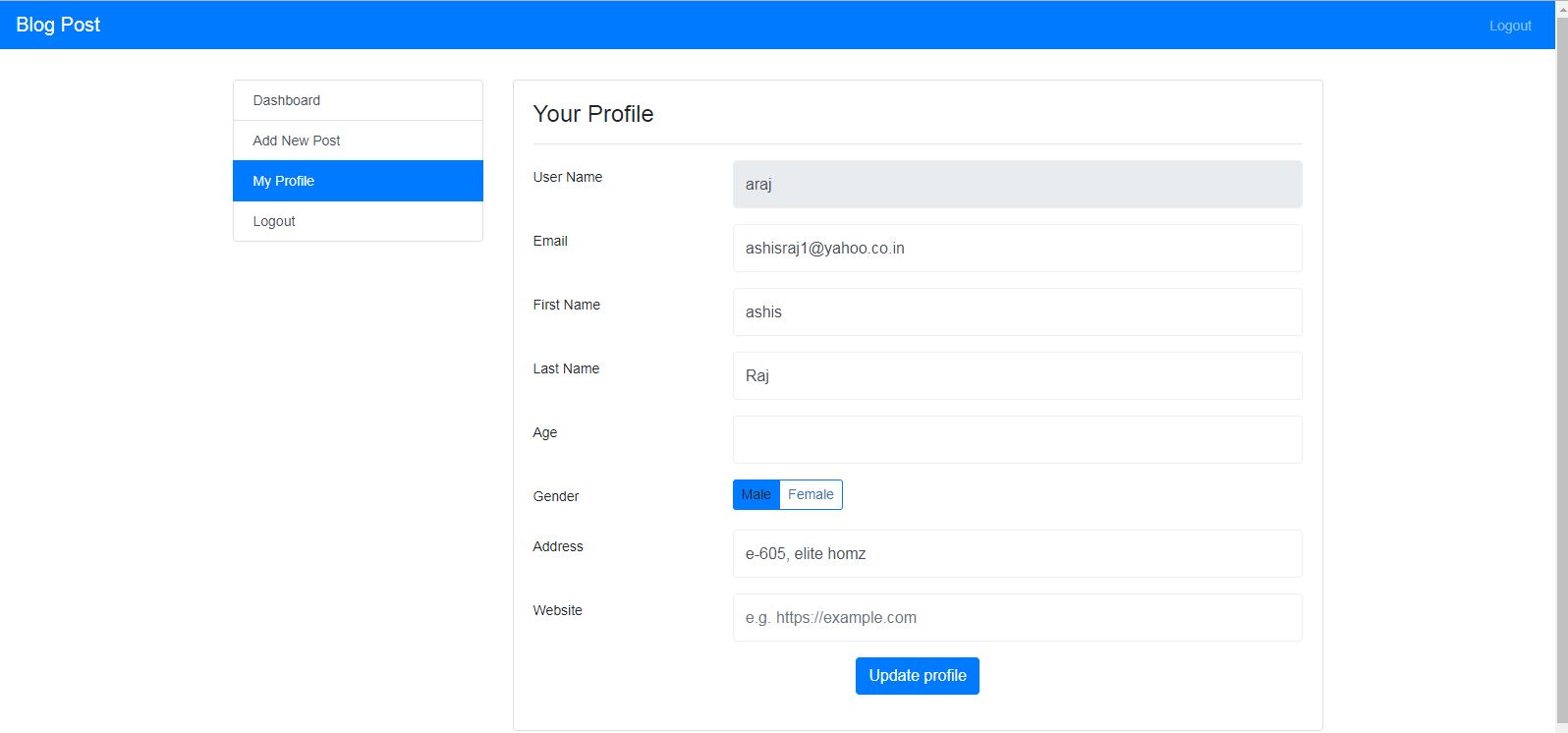
Task: Edit the Address field
Action: (1017, 553)
